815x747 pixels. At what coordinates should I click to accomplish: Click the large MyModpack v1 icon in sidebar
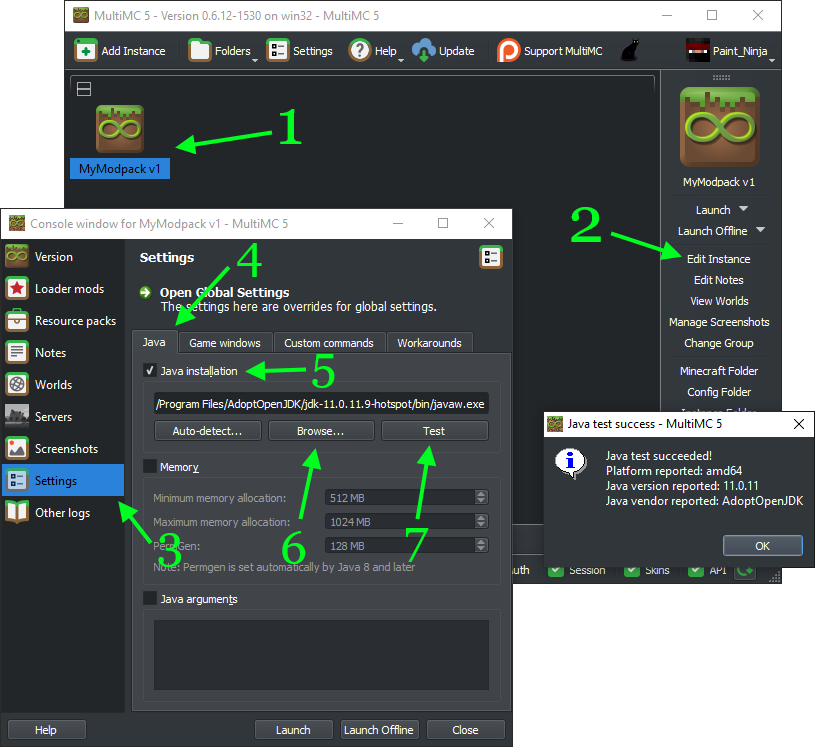pyautogui.click(x=720, y=127)
